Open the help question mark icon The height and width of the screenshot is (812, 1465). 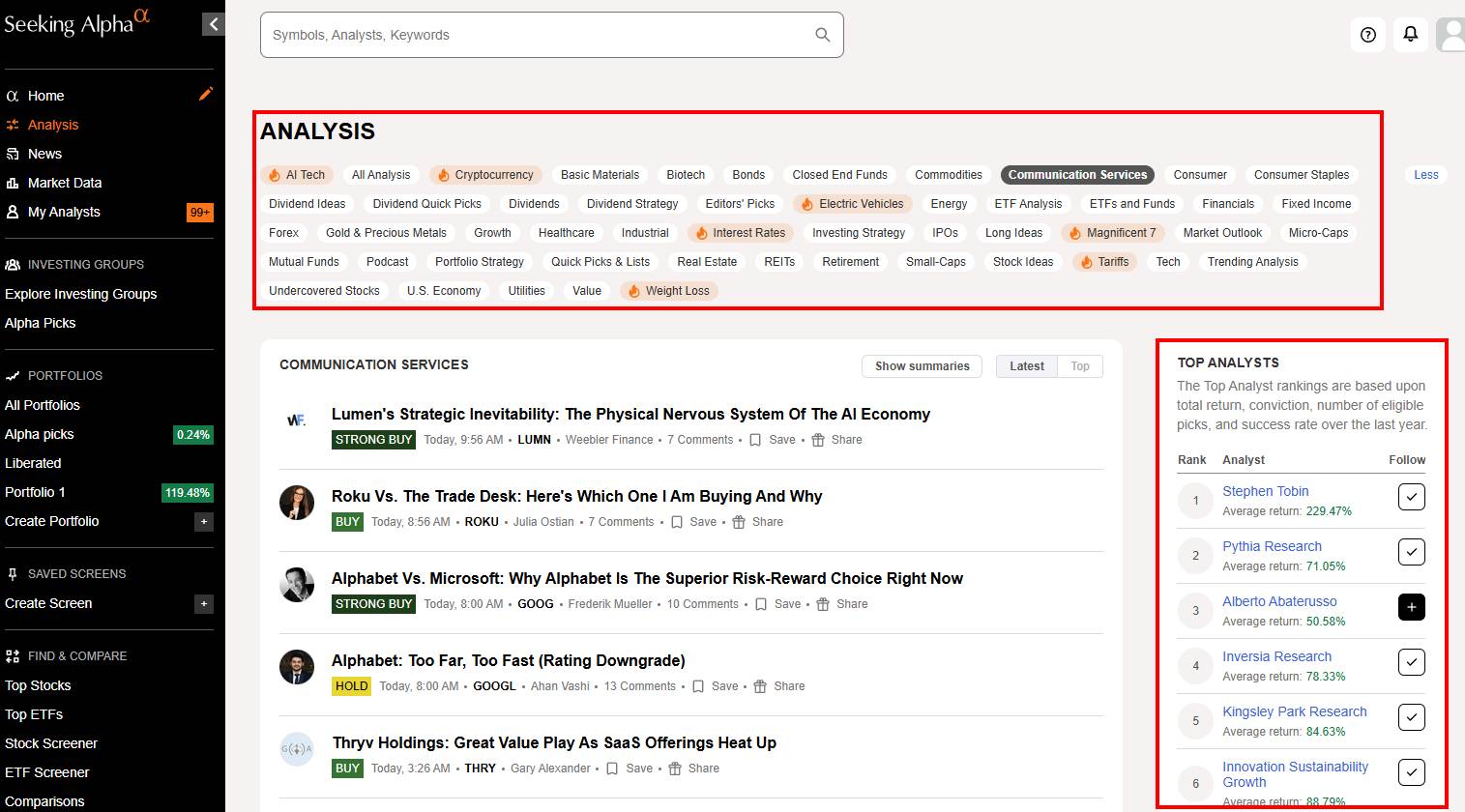pyautogui.click(x=1367, y=35)
